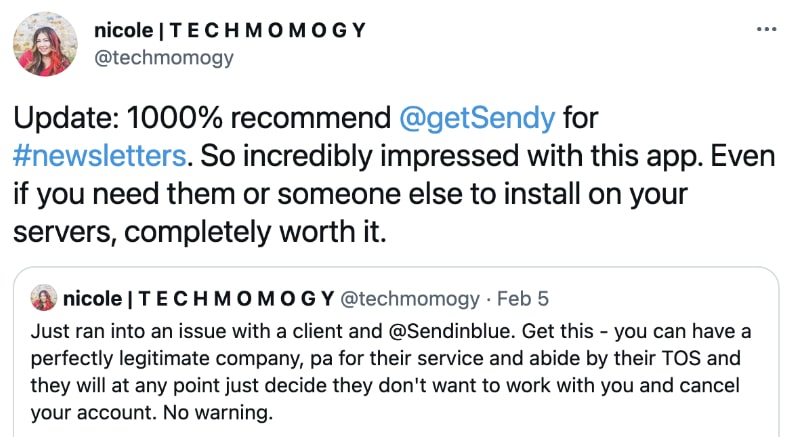Click the display name in the quoted tweet header
Image resolution: width=800 pixels, height=437 pixels.
pyautogui.click(x=198, y=298)
